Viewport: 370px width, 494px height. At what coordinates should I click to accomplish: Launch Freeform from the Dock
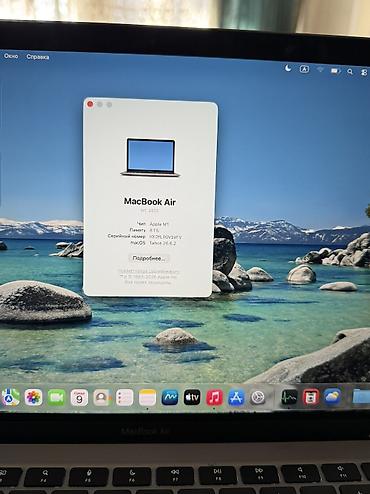[x=170, y=397]
